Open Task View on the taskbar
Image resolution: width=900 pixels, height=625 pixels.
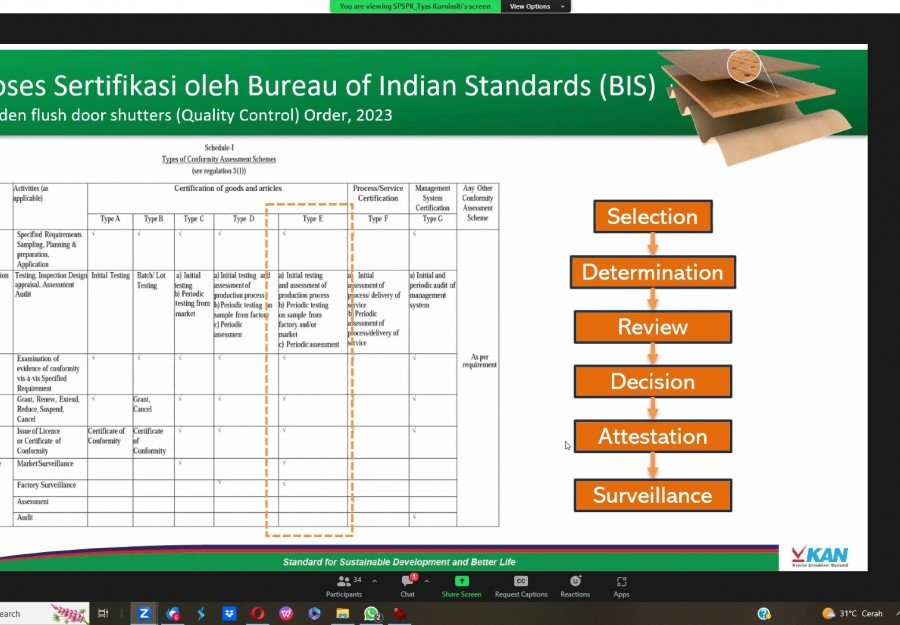tap(103, 614)
